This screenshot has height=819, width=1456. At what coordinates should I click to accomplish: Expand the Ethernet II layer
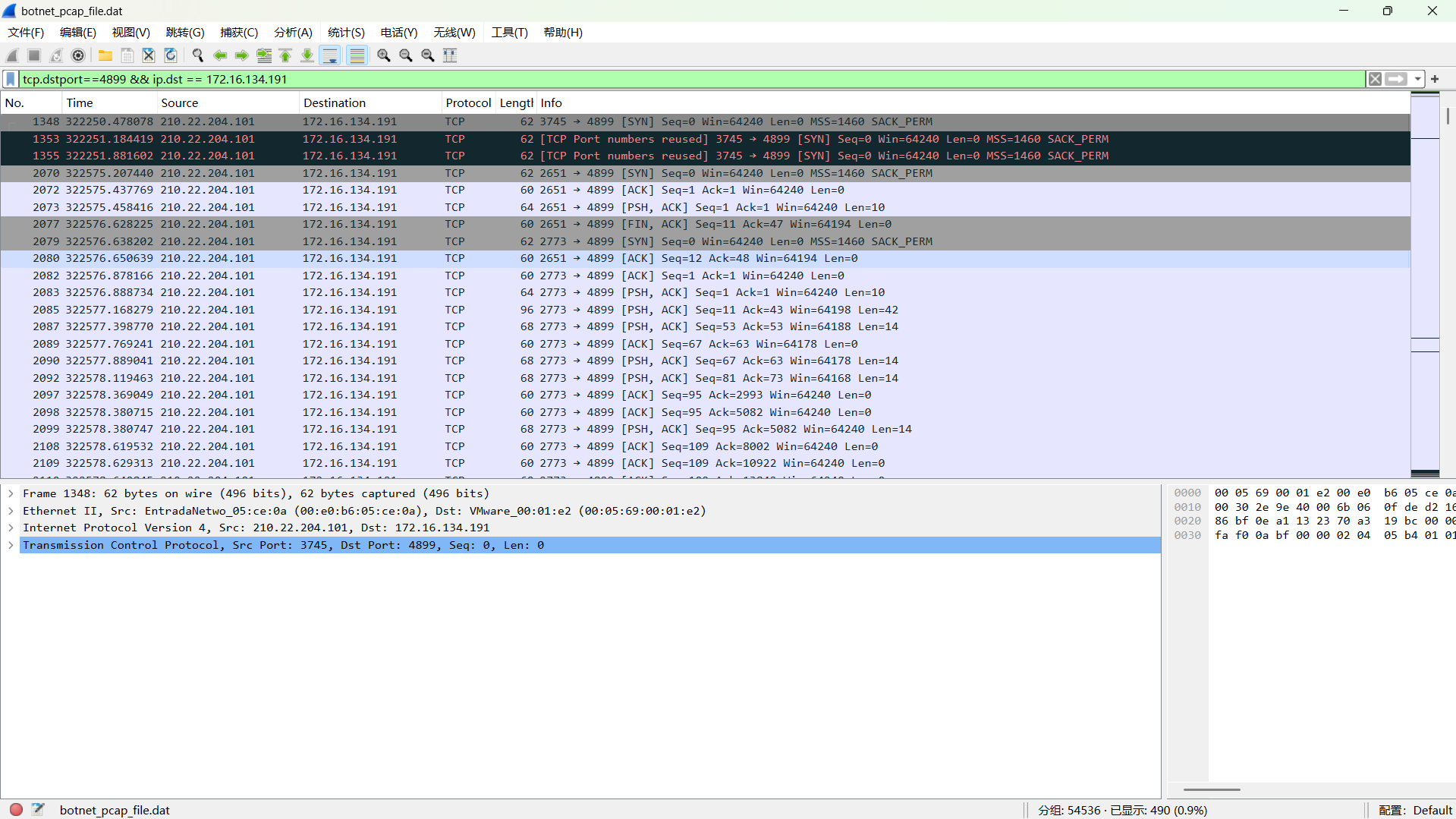point(11,511)
